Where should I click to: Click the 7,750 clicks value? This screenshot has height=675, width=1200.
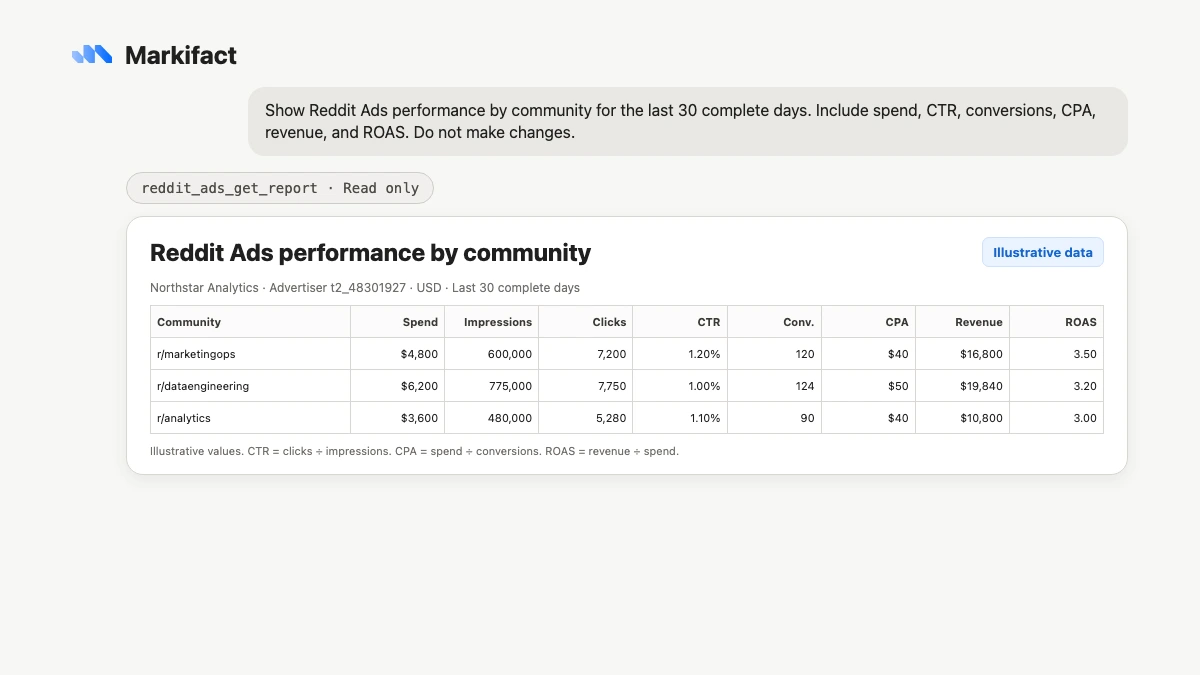[x=612, y=386]
